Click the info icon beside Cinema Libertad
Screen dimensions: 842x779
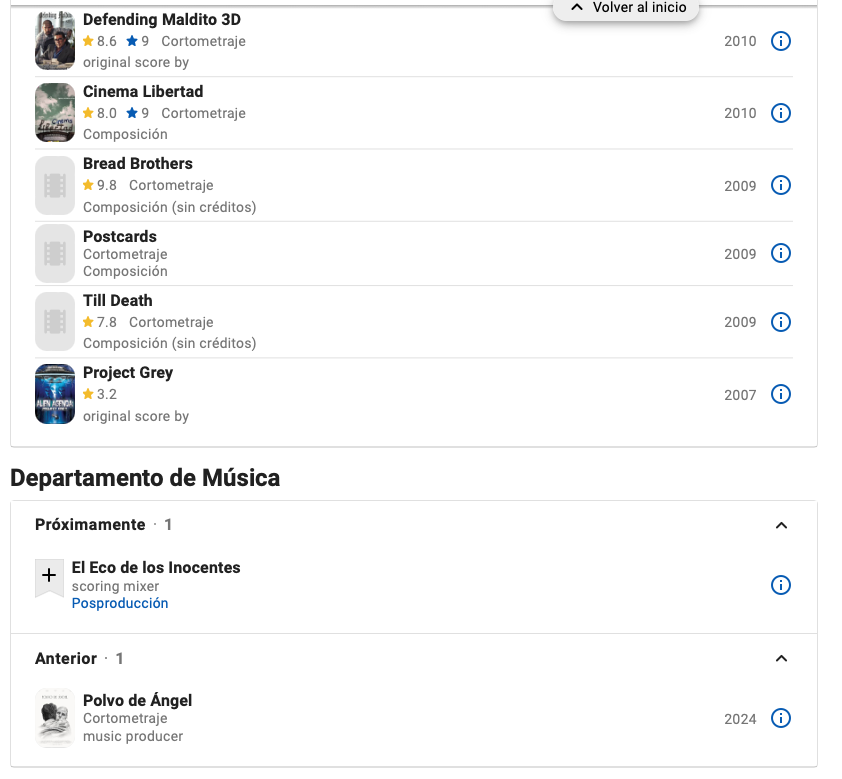[781, 113]
